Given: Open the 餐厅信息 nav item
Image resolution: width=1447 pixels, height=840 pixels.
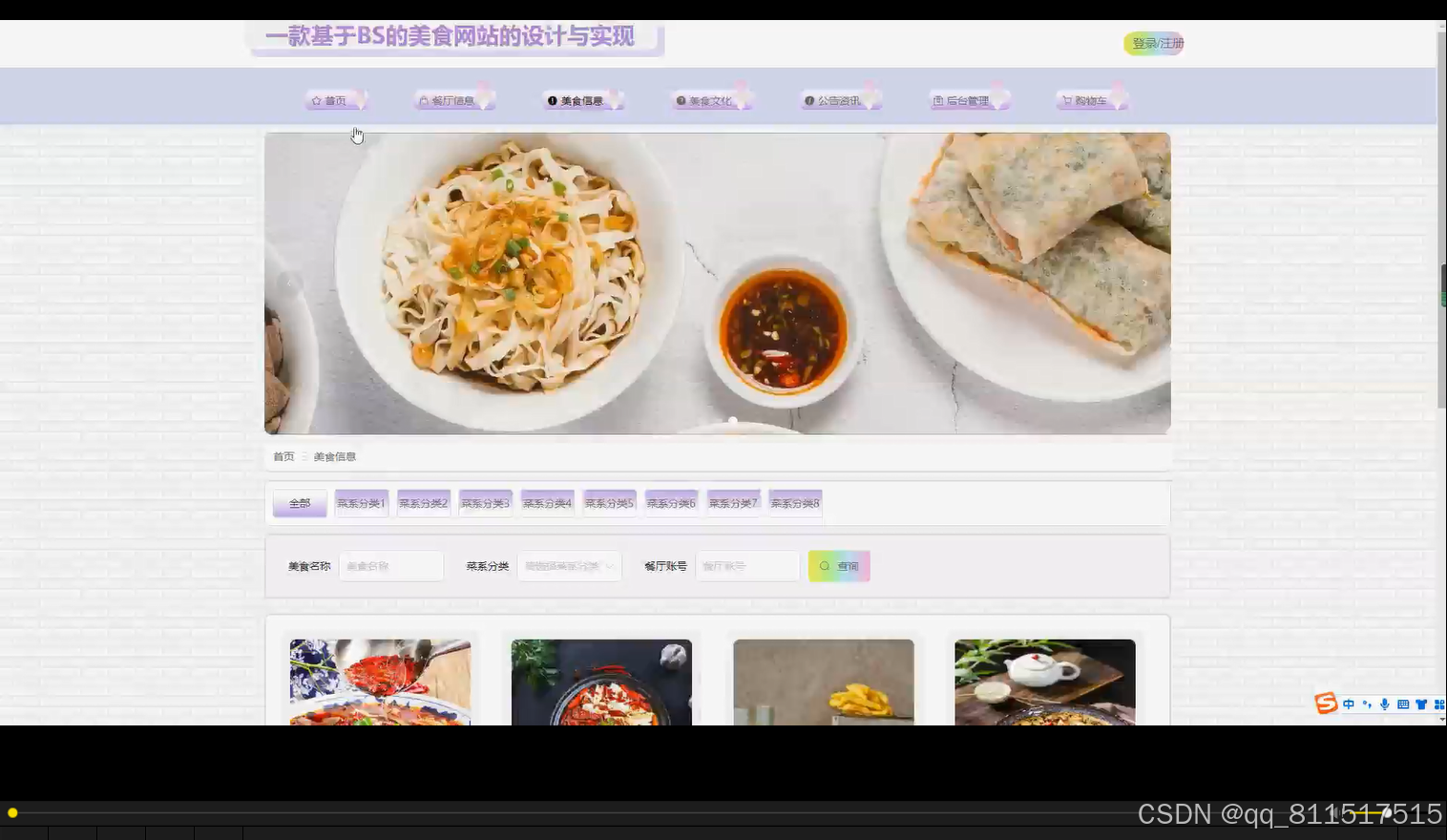Looking at the screenshot, I should [453, 100].
